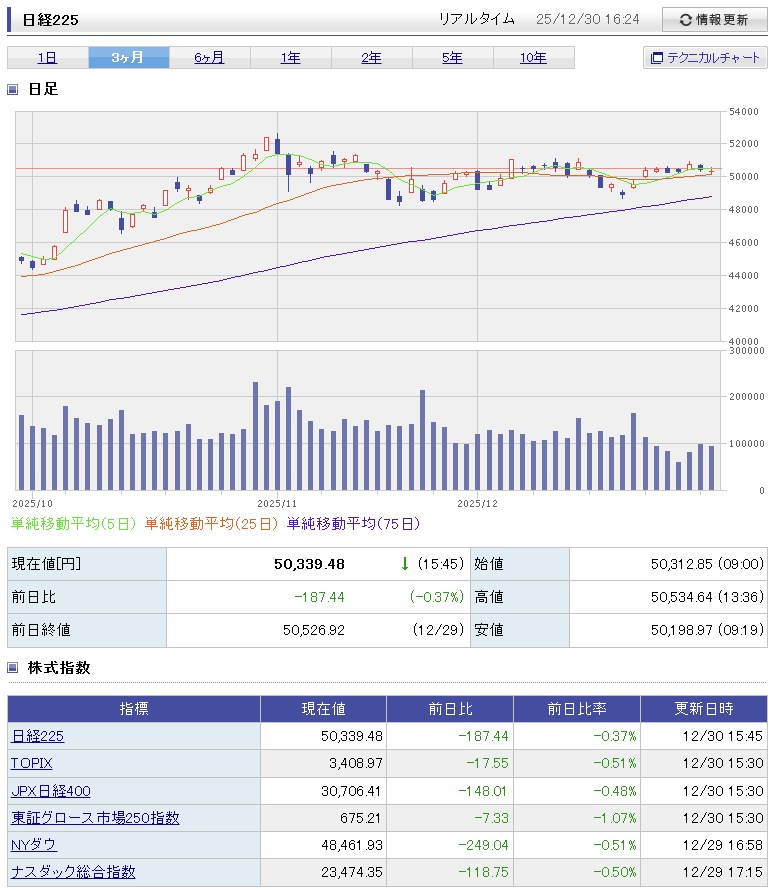Click the 単純移動平均(5日) green legend label

pos(75,523)
